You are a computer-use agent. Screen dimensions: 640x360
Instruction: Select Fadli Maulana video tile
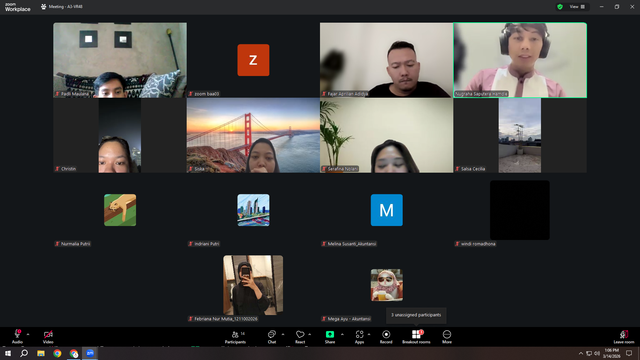(x=120, y=60)
